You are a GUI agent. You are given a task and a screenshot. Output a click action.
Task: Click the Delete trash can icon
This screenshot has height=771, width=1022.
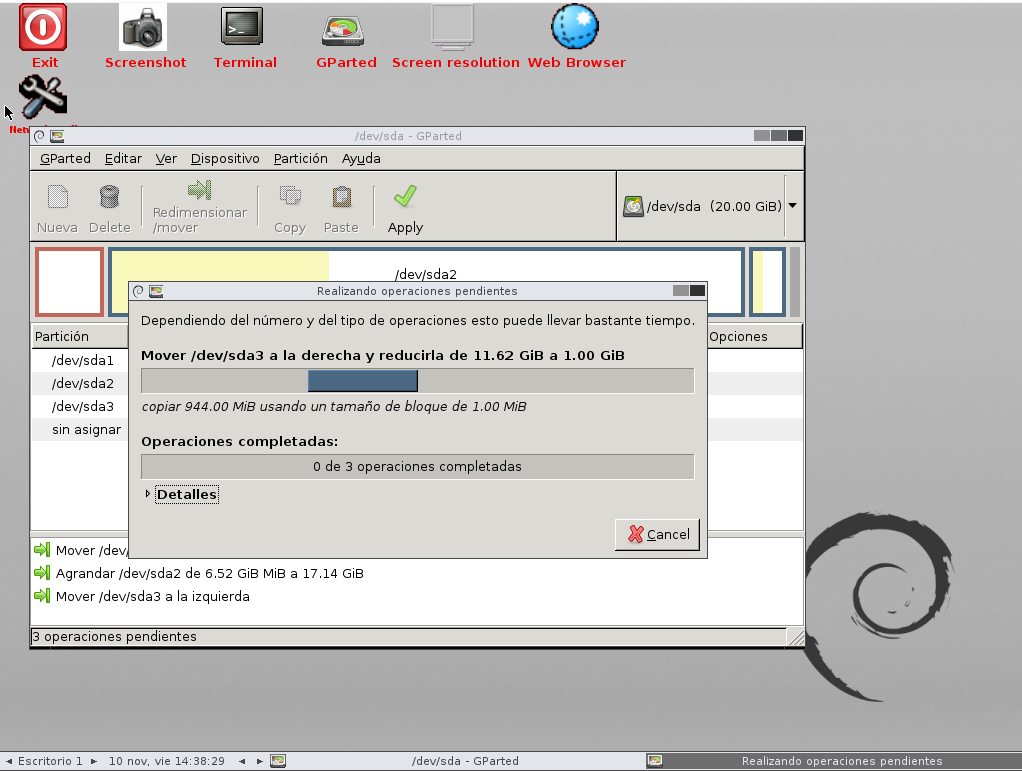109,196
